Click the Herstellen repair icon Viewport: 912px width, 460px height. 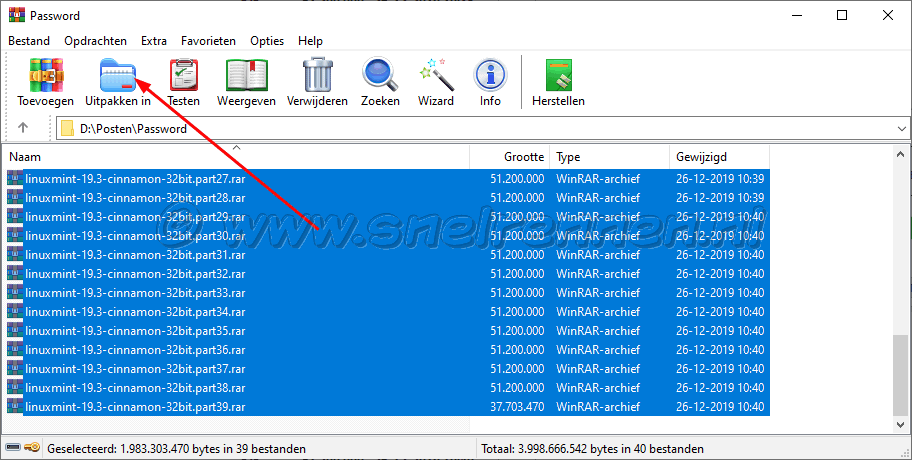pos(558,75)
